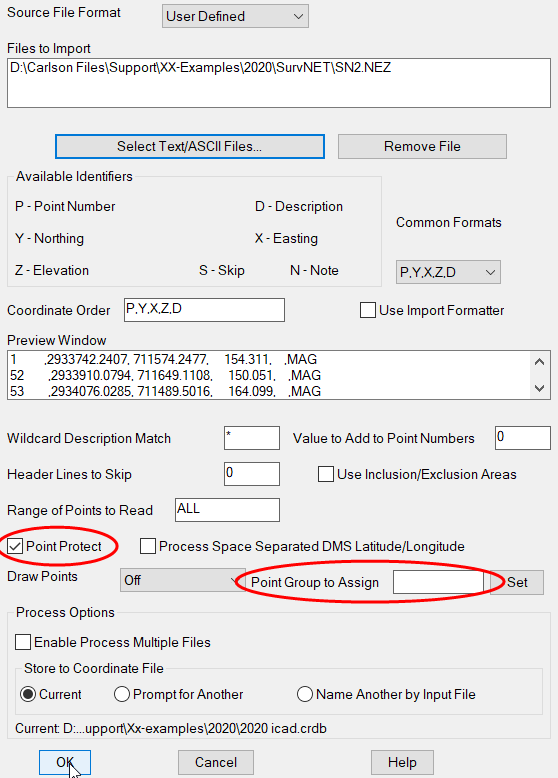The height and width of the screenshot is (778, 558).
Task: Click the Set button for point group
Action: 517,582
